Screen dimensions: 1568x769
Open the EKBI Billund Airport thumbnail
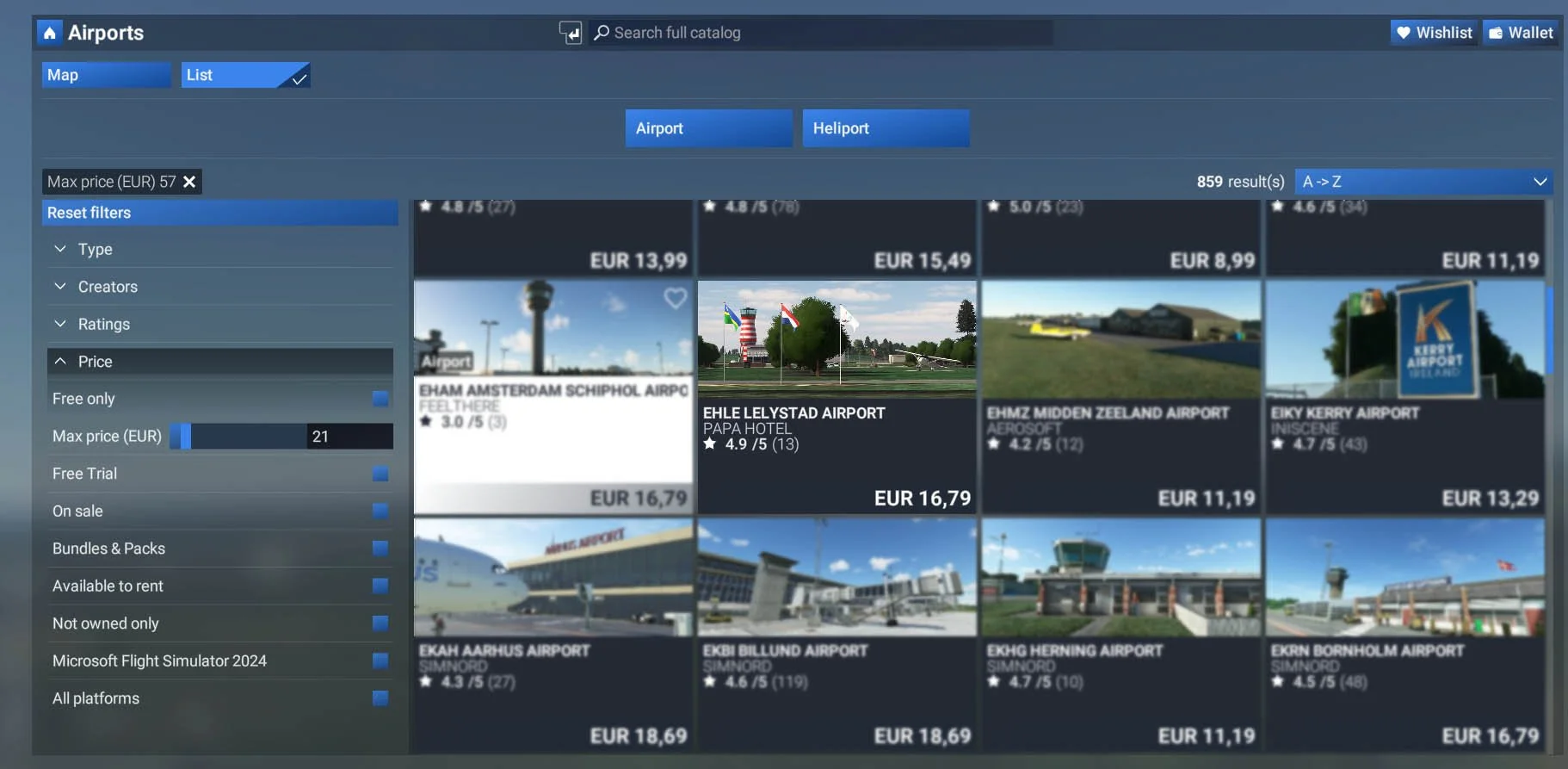pos(836,577)
